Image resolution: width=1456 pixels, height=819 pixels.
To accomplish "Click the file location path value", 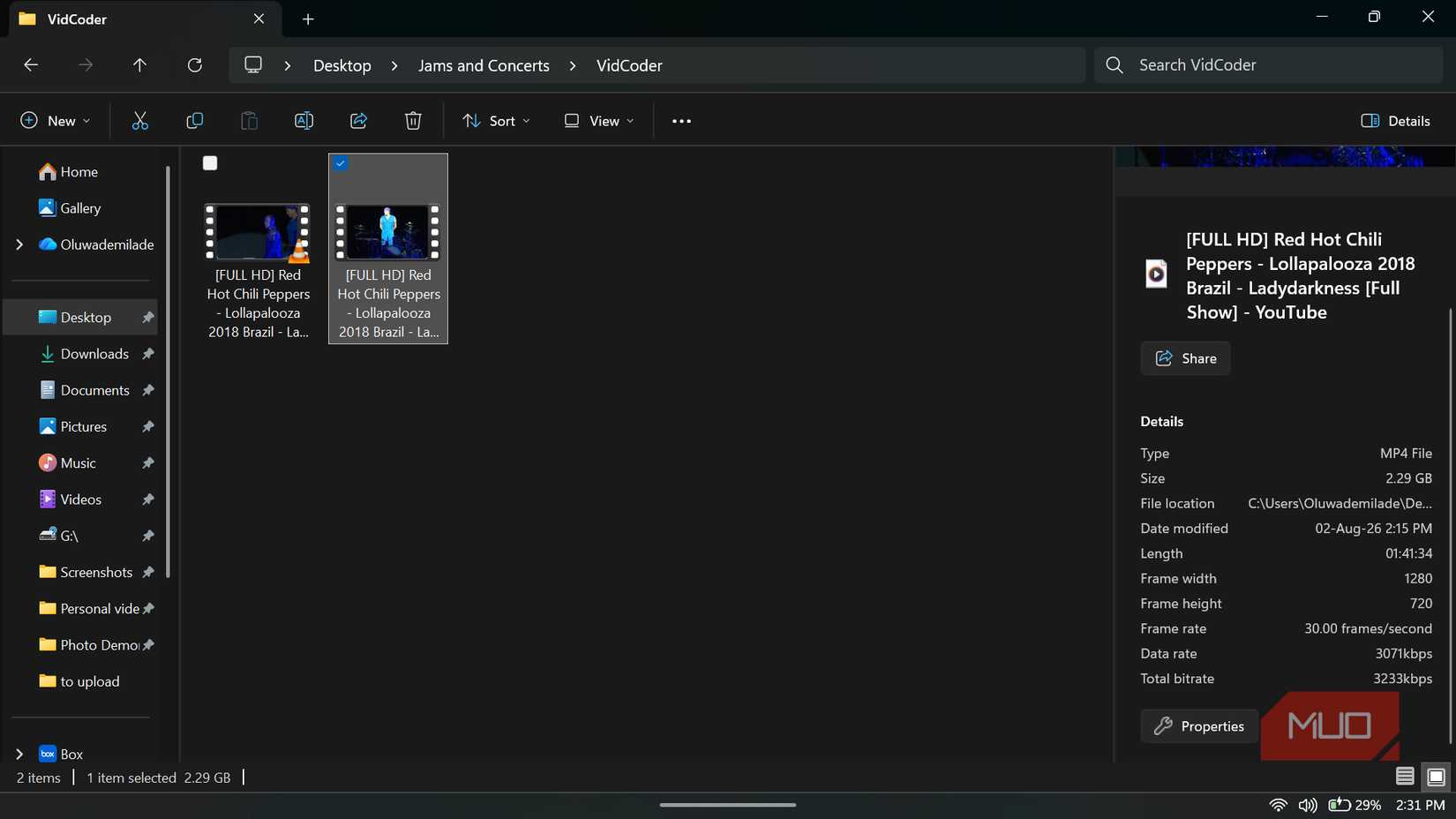I will pos(1340,503).
